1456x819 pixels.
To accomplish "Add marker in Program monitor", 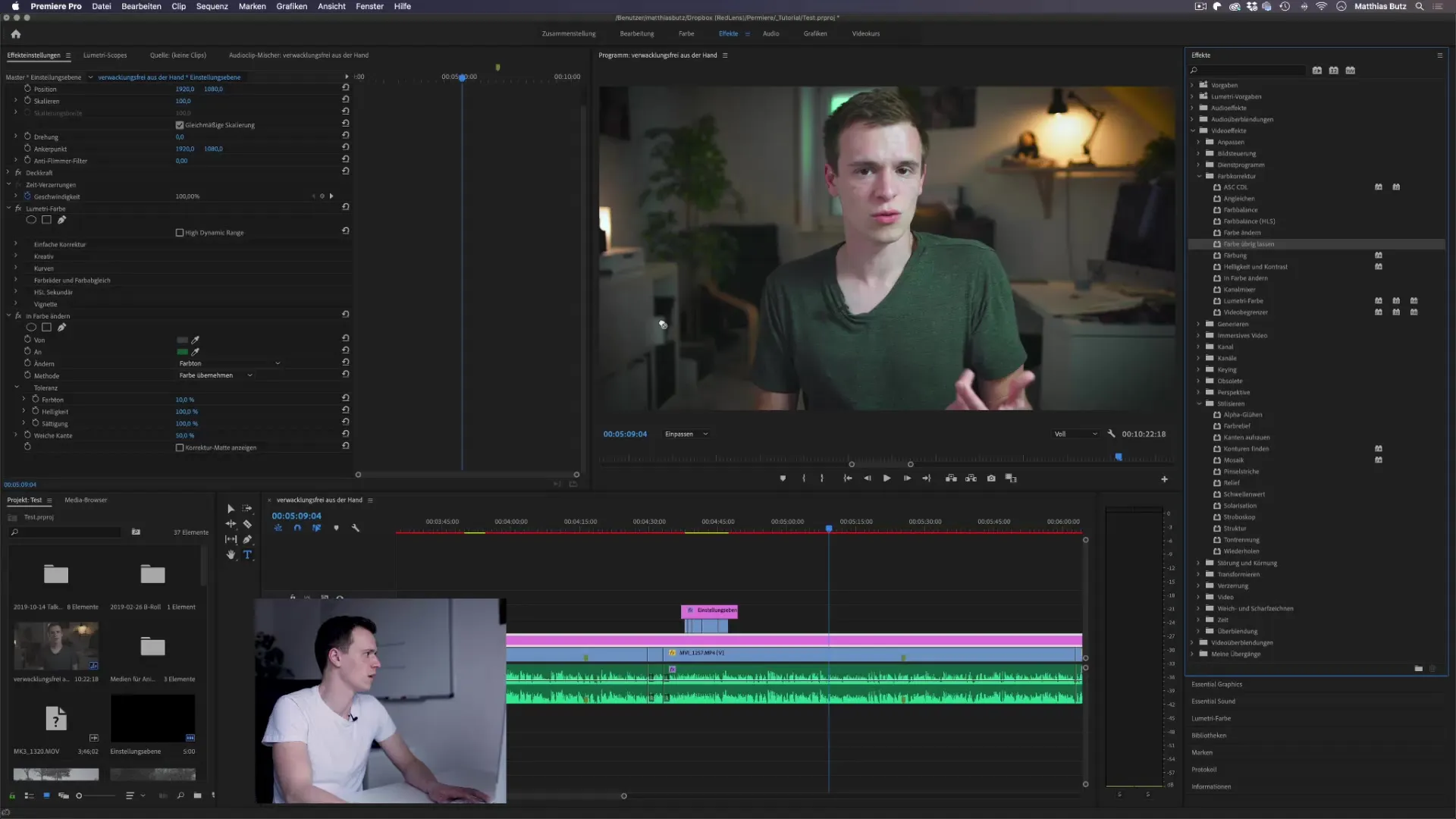I will pos(783,479).
